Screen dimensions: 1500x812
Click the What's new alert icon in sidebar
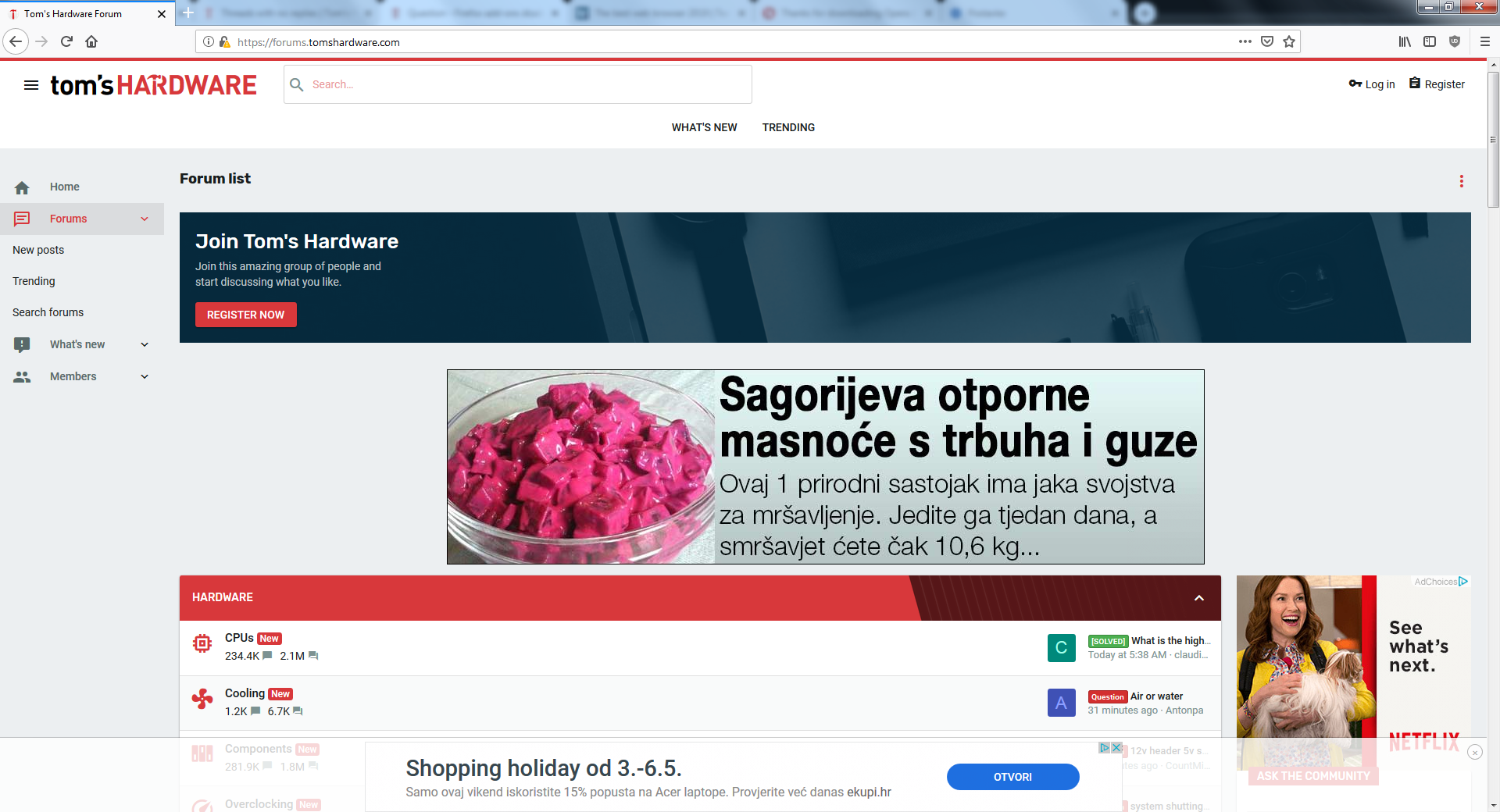pos(22,344)
